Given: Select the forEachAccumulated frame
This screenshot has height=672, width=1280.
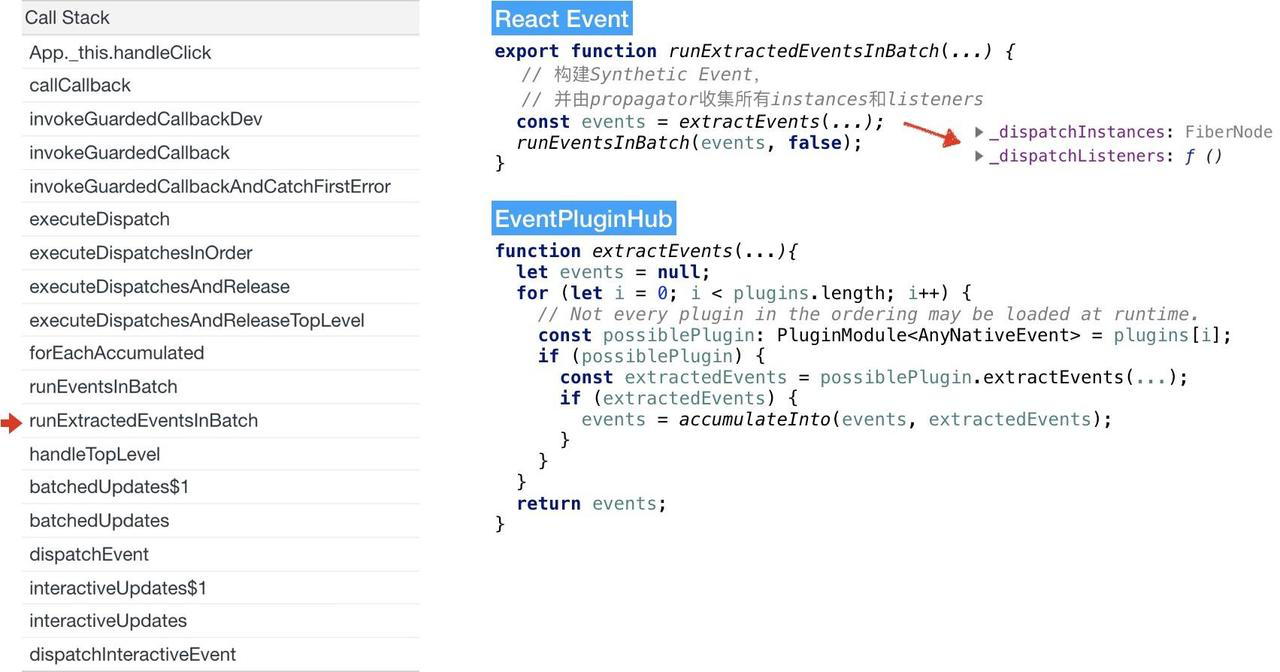Looking at the screenshot, I should [220, 353].
